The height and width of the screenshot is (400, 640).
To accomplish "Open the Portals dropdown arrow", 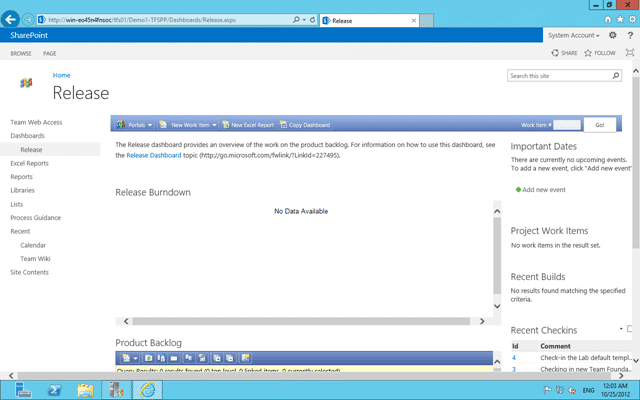I will click(150, 125).
